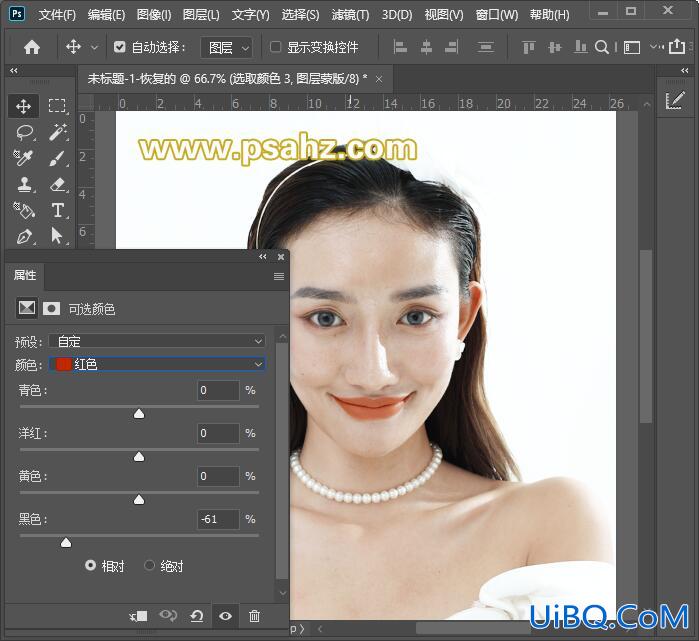Select the 相对 radio button
Screen dimensions: 699x641
pyautogui.click(x=90, y=565)
